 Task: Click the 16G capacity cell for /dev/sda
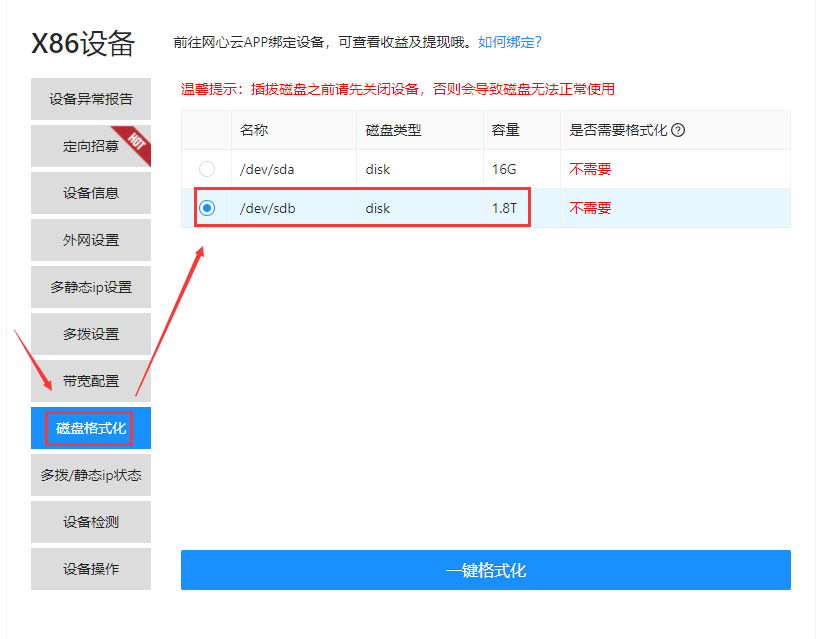tap(504, 169)
